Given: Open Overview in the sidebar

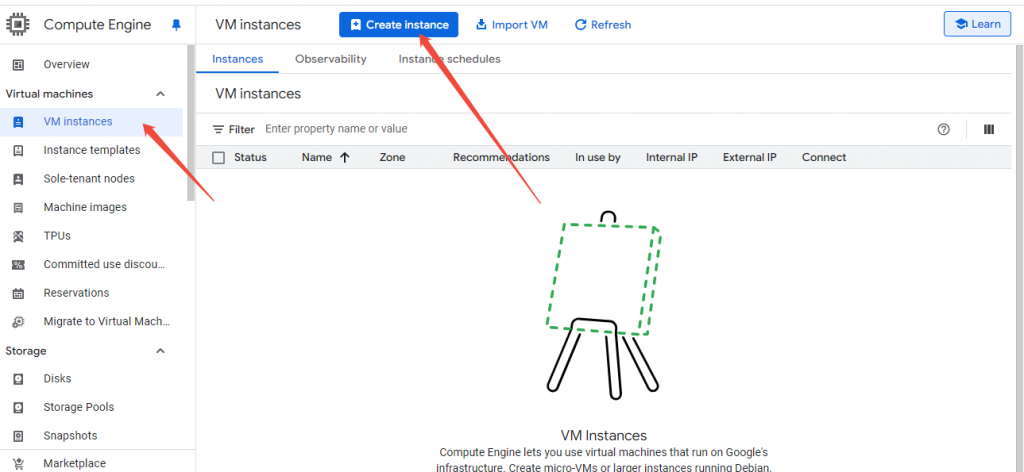Looking at the screenshot, I should pos(67,65).
